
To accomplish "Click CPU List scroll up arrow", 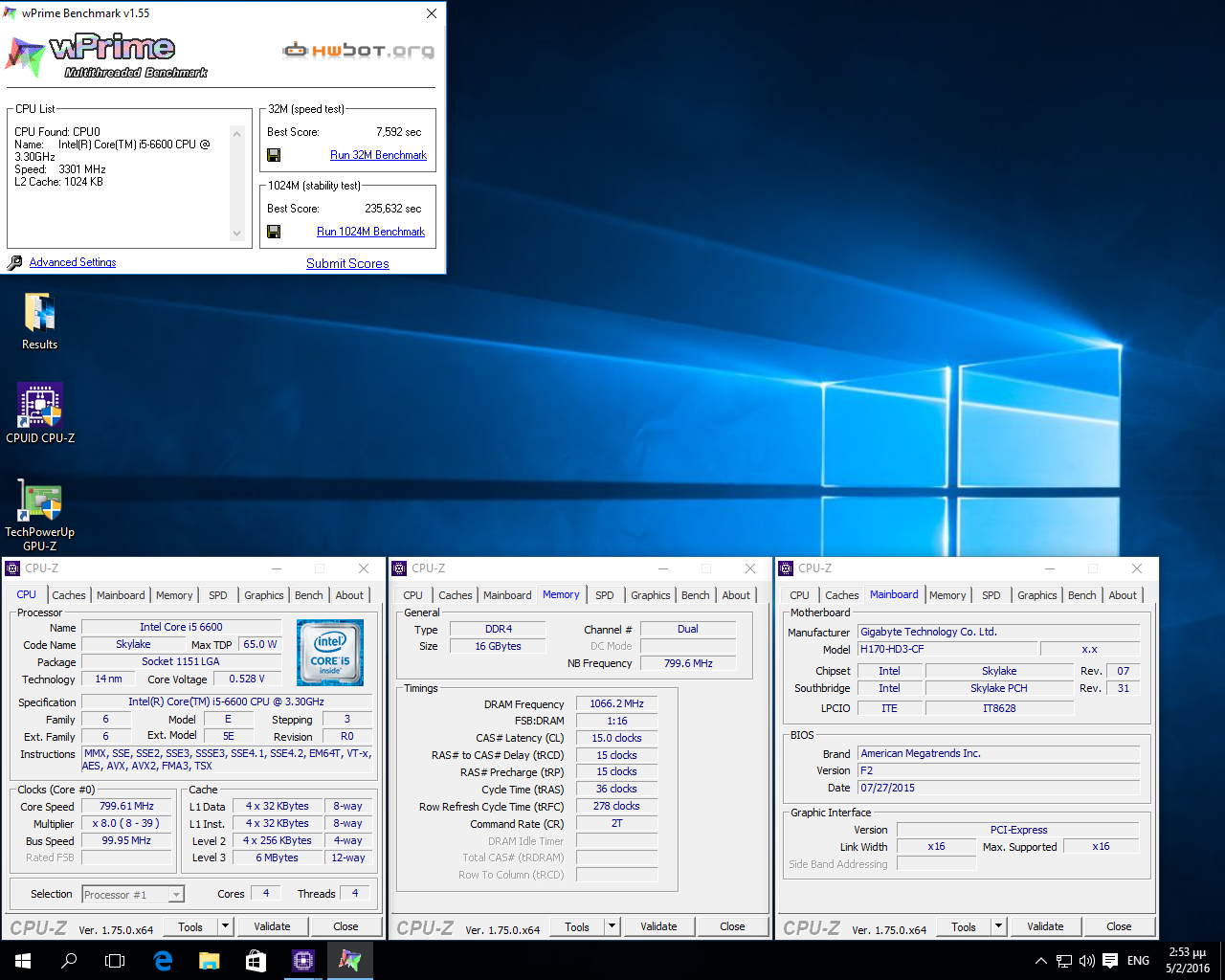I will pos(236,132).
